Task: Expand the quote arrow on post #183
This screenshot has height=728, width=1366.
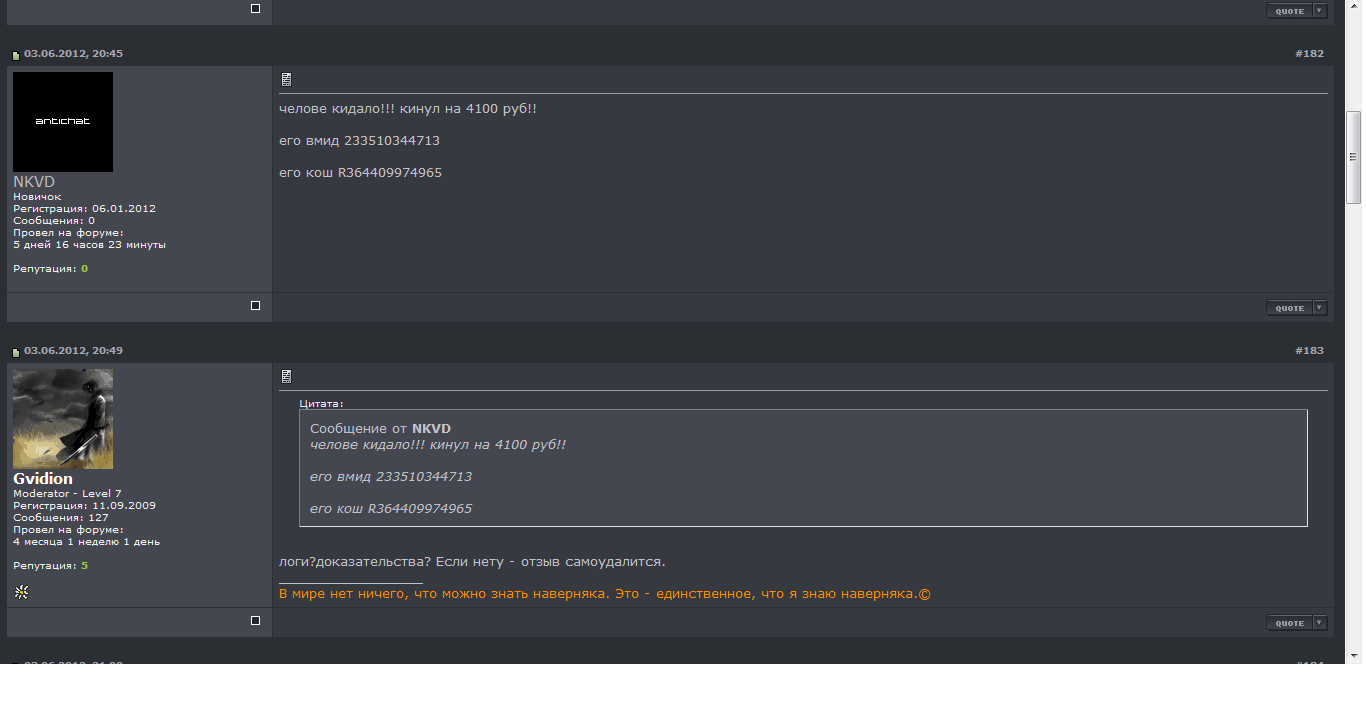Action: tap(1319, 623)
